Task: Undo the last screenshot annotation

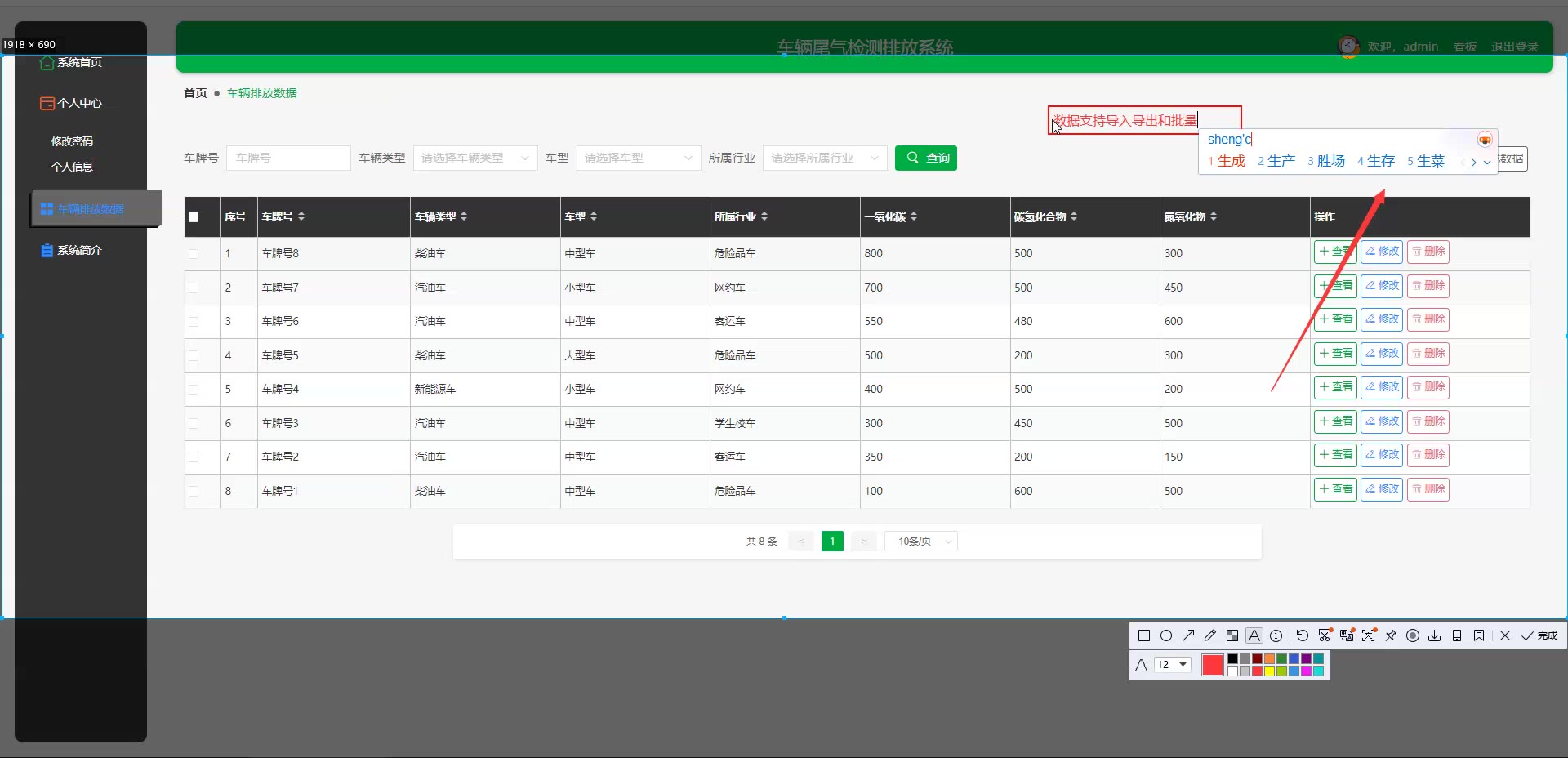Action: point(1303,635)
